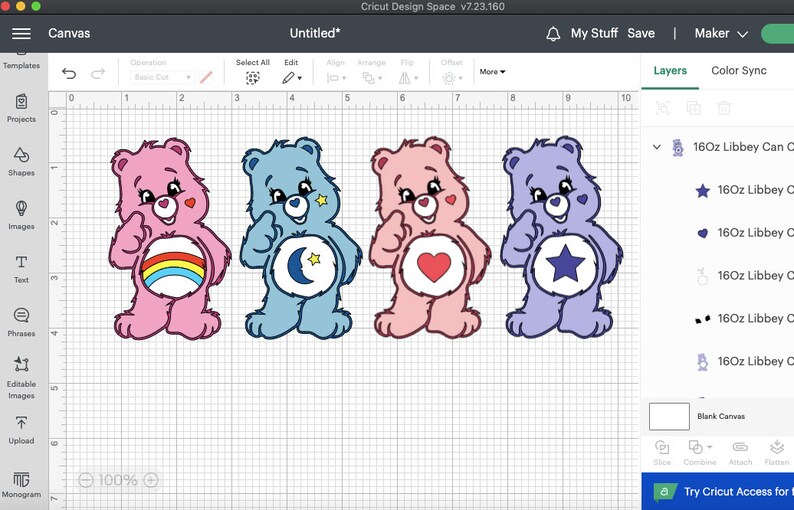Click the Select All icon
794x510 pixels.
253,77
